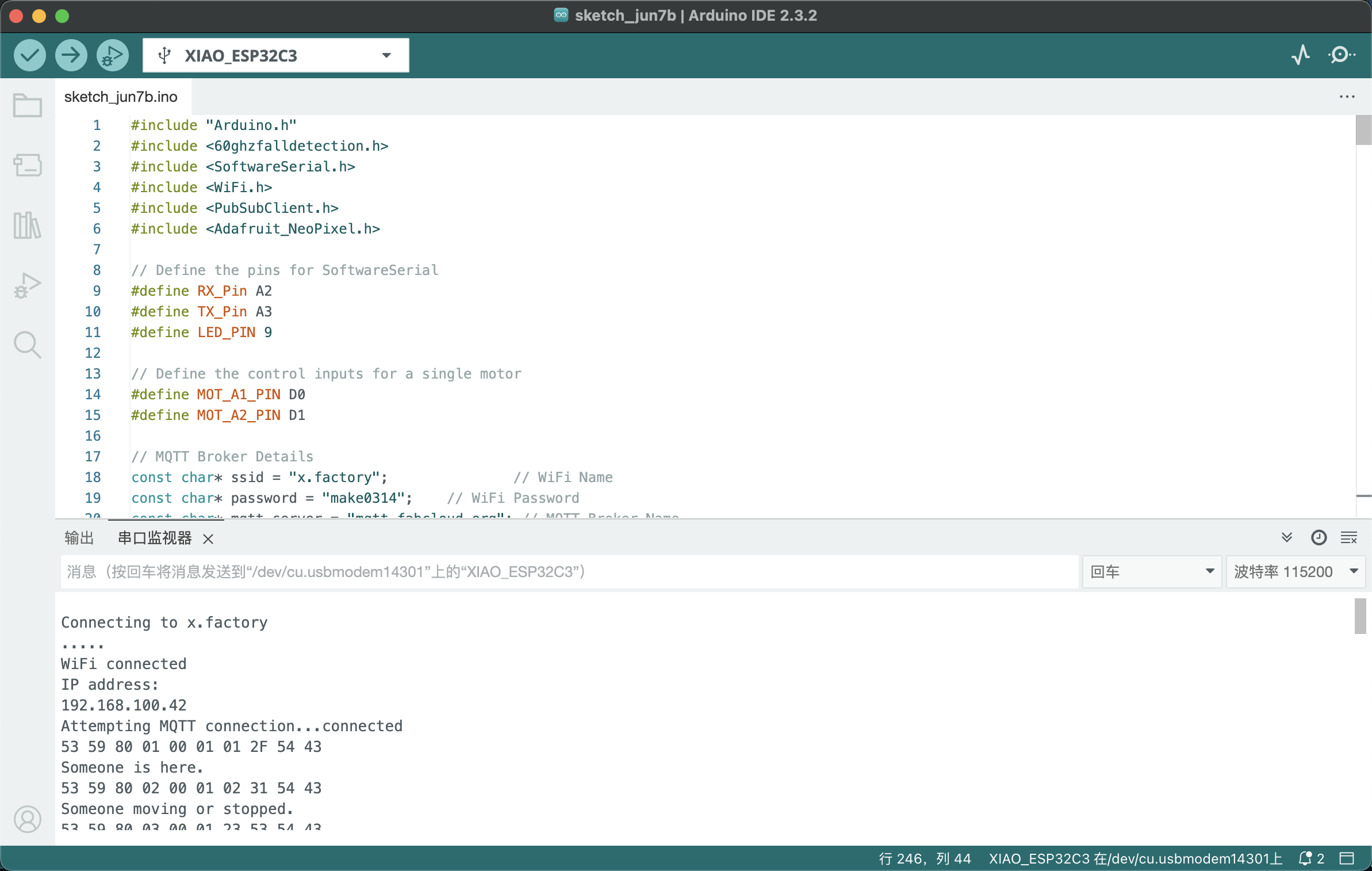Click the "Someone is here." output line
Viewport: 1372px width, 871px height.
click(132, 767)
